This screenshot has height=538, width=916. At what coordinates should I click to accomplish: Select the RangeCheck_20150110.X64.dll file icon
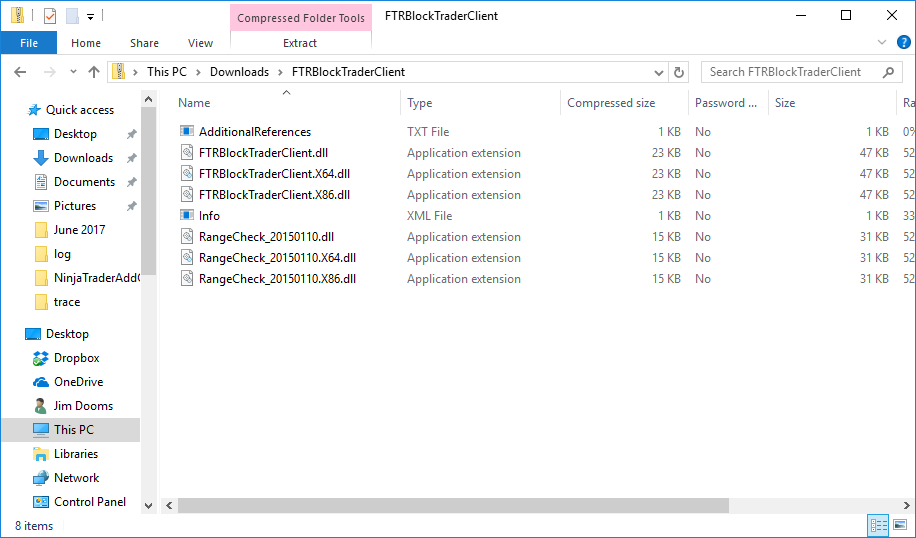[x=187, y=258]
